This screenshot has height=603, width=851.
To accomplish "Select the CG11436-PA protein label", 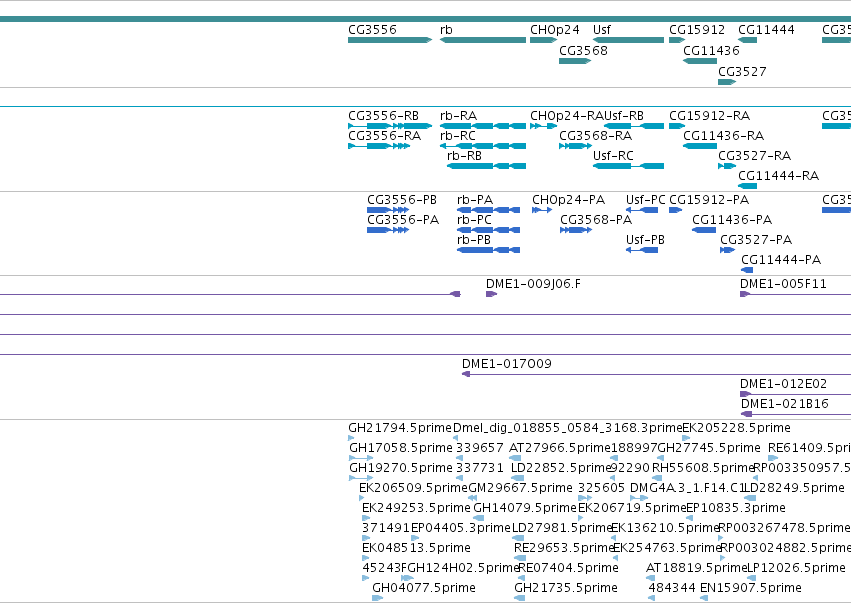I will coord(732,220).
